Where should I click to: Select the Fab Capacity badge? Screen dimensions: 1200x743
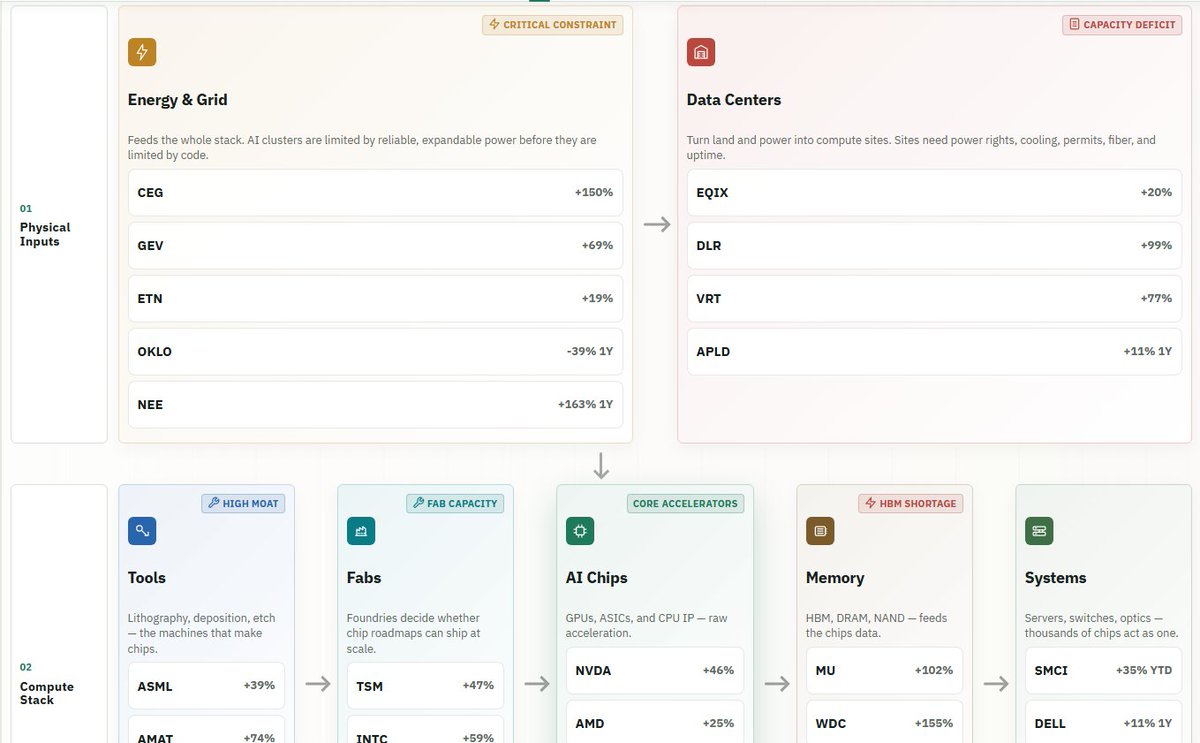coord(455,503)
